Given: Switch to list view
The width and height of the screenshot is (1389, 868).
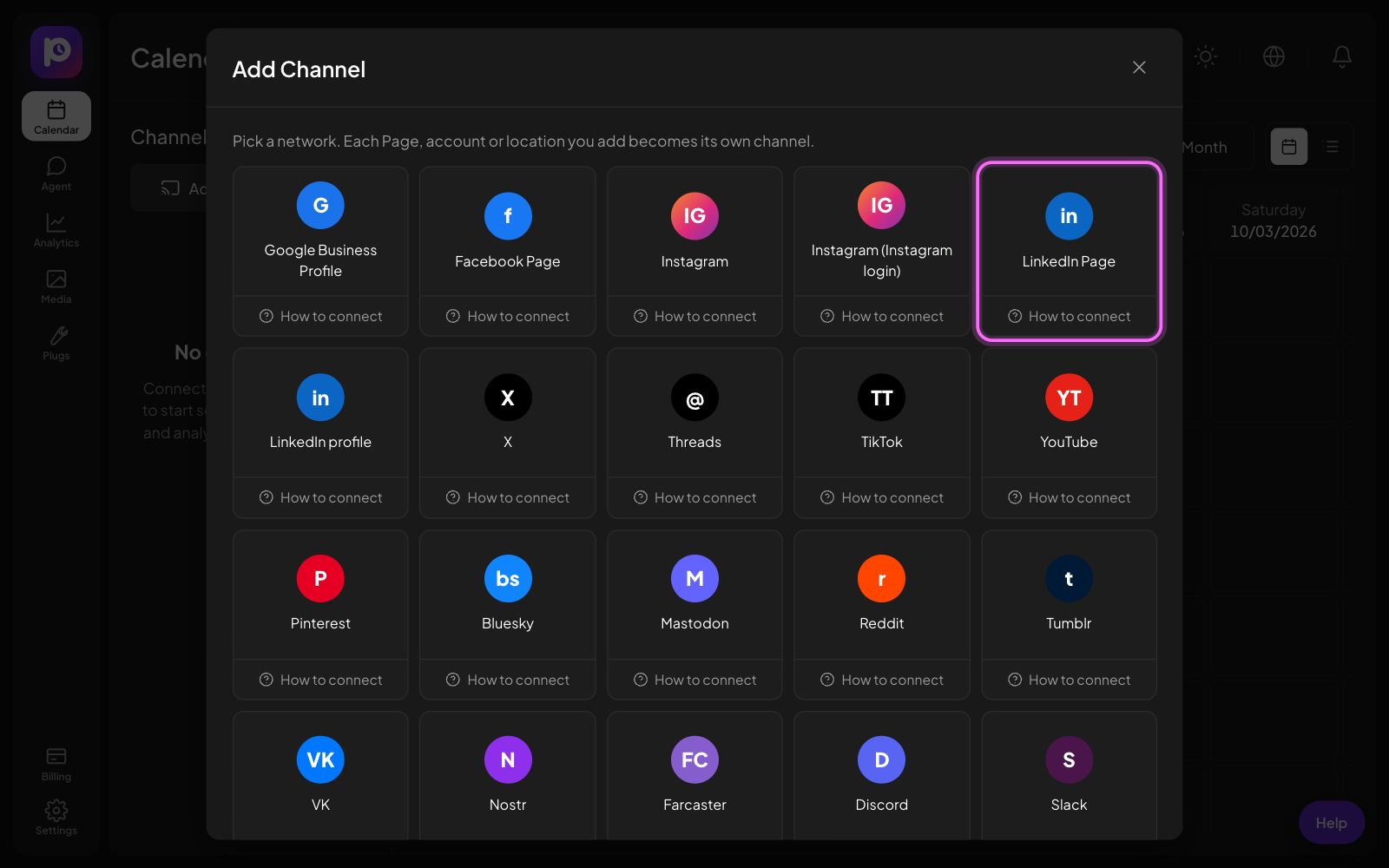Looking at the screenshot, I should tap(1332, 147).
